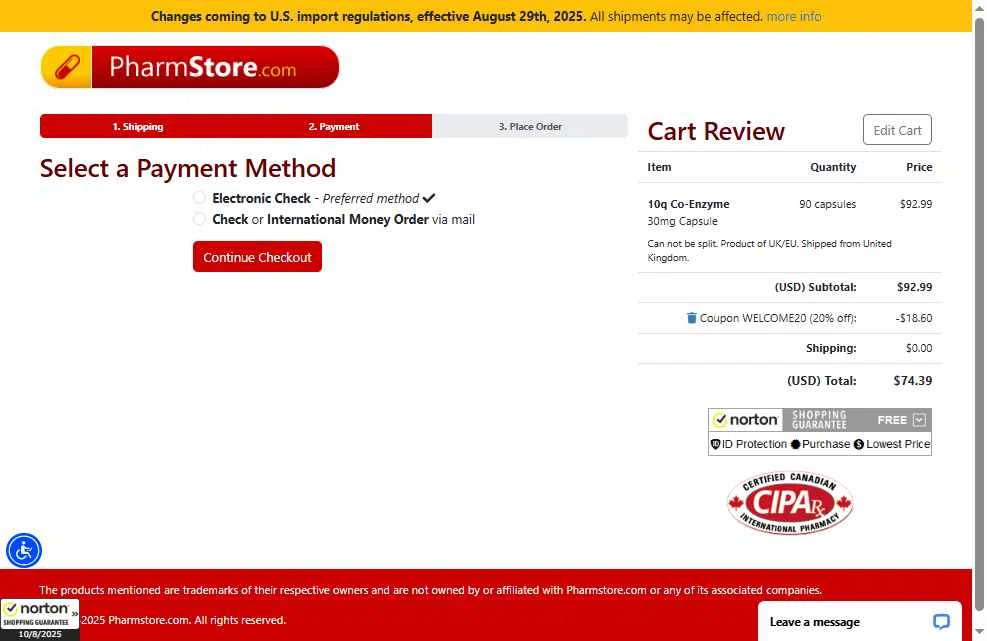
Task: Click the trademark disclaimer in the footer
Action: 431,590
